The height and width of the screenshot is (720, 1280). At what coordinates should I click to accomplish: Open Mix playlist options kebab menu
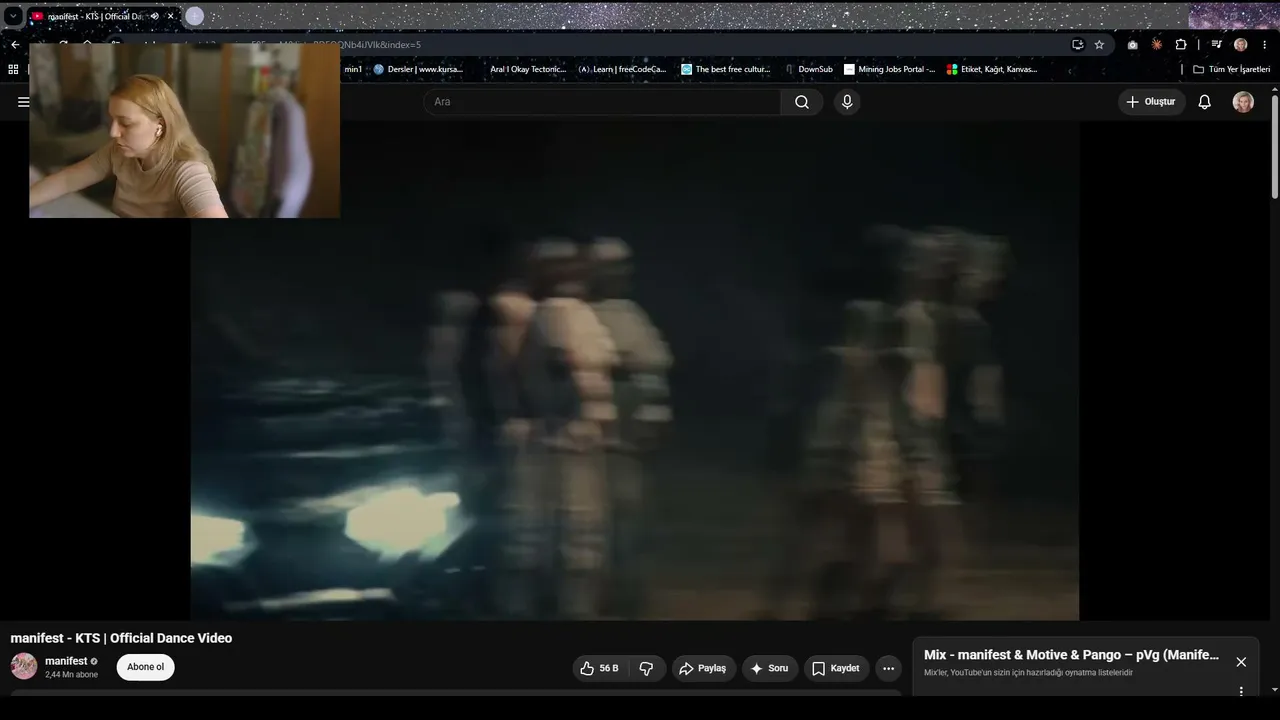coord(1241,691)
